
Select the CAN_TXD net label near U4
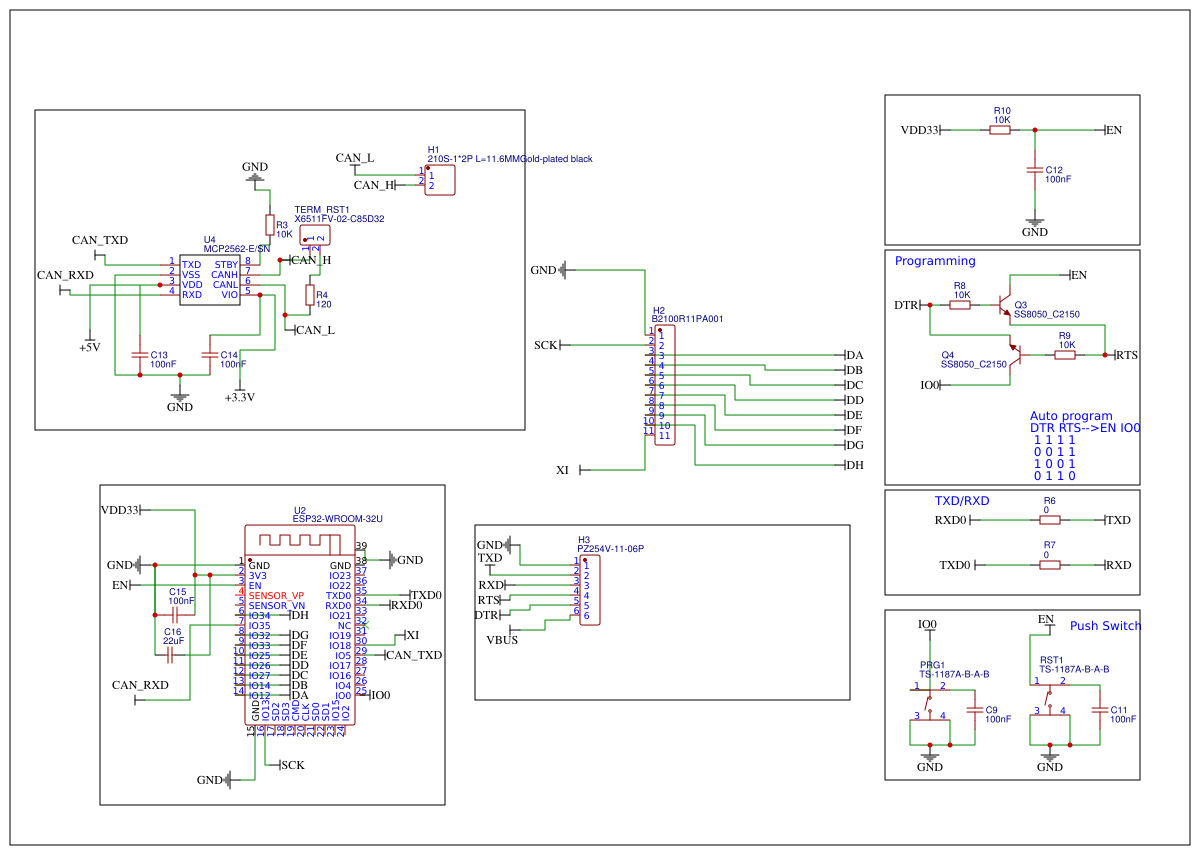coord(100,240)
